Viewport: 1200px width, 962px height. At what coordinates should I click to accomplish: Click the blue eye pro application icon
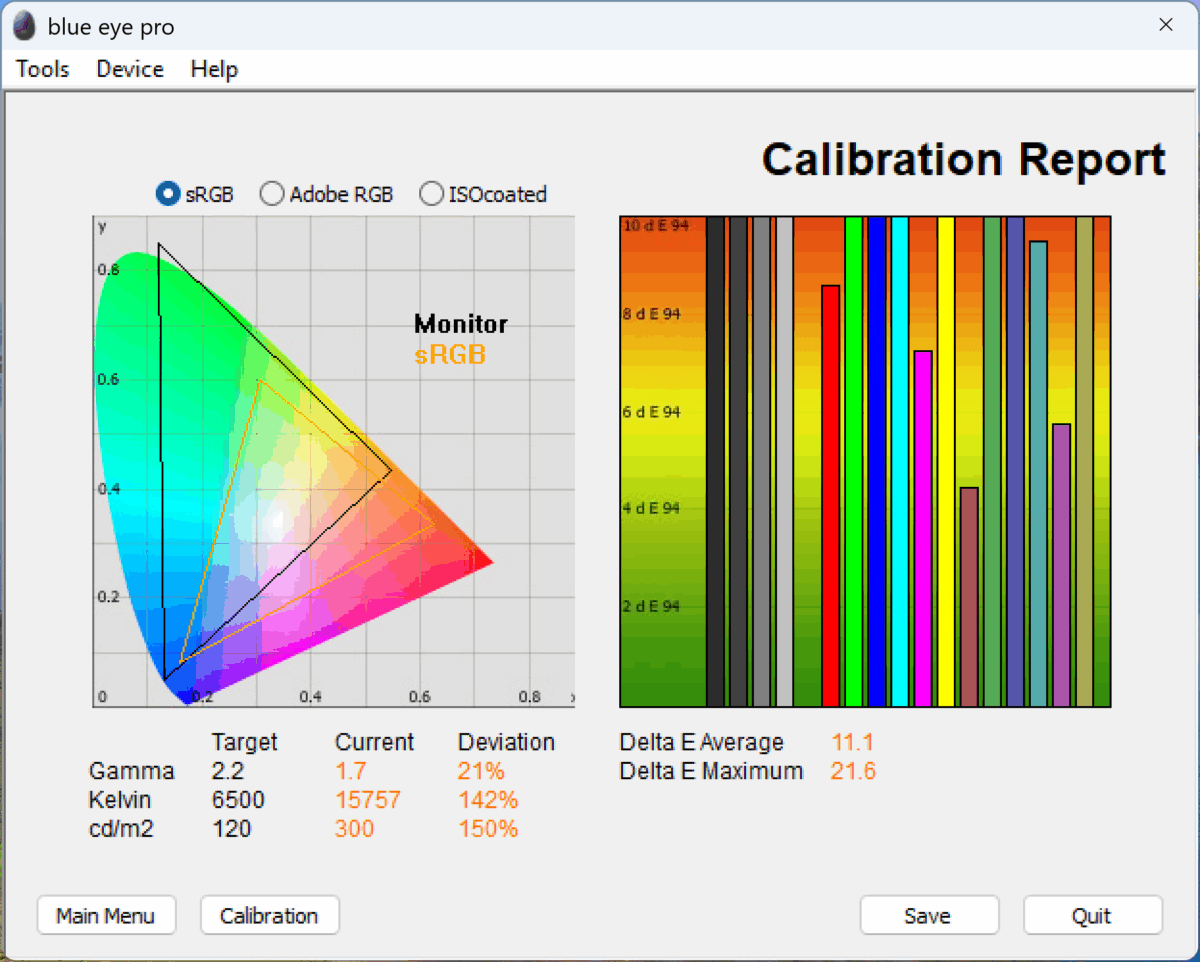click(x=22, y=25)
